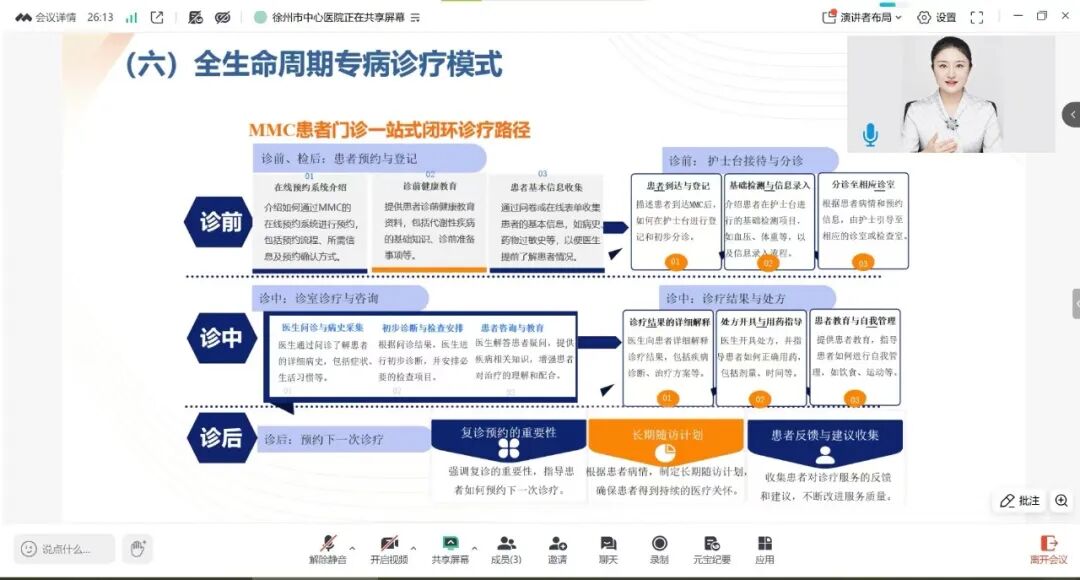Select the speaker video thumbnail

(951, 94)
